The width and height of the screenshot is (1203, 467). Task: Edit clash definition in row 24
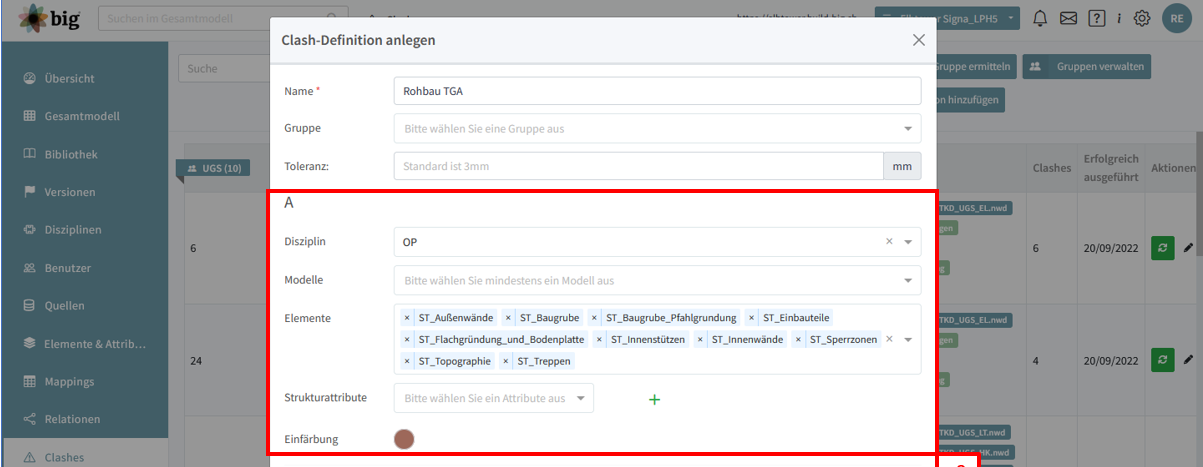coord(1188,359)
